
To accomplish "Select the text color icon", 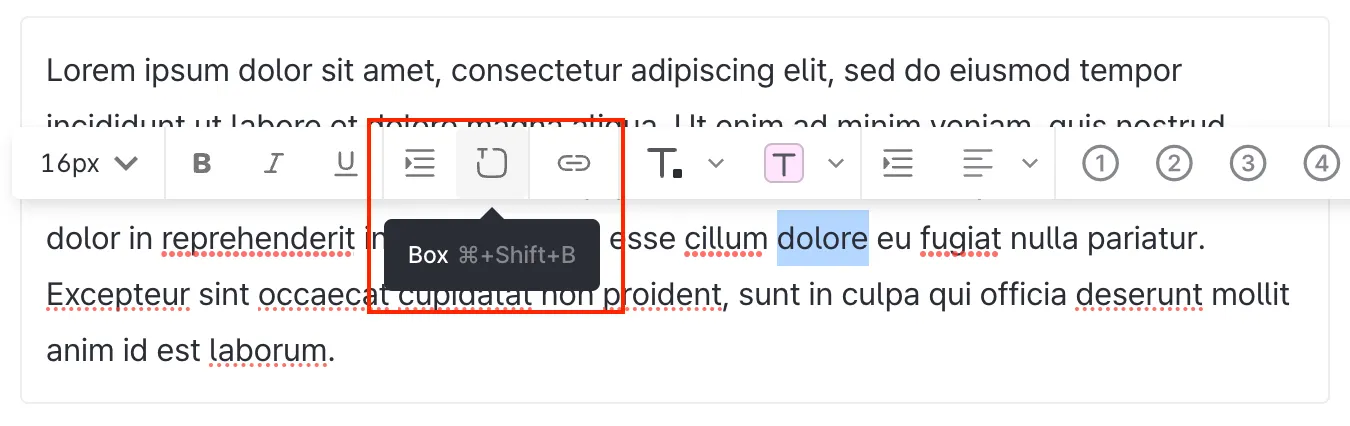I will tap(665, 163).
